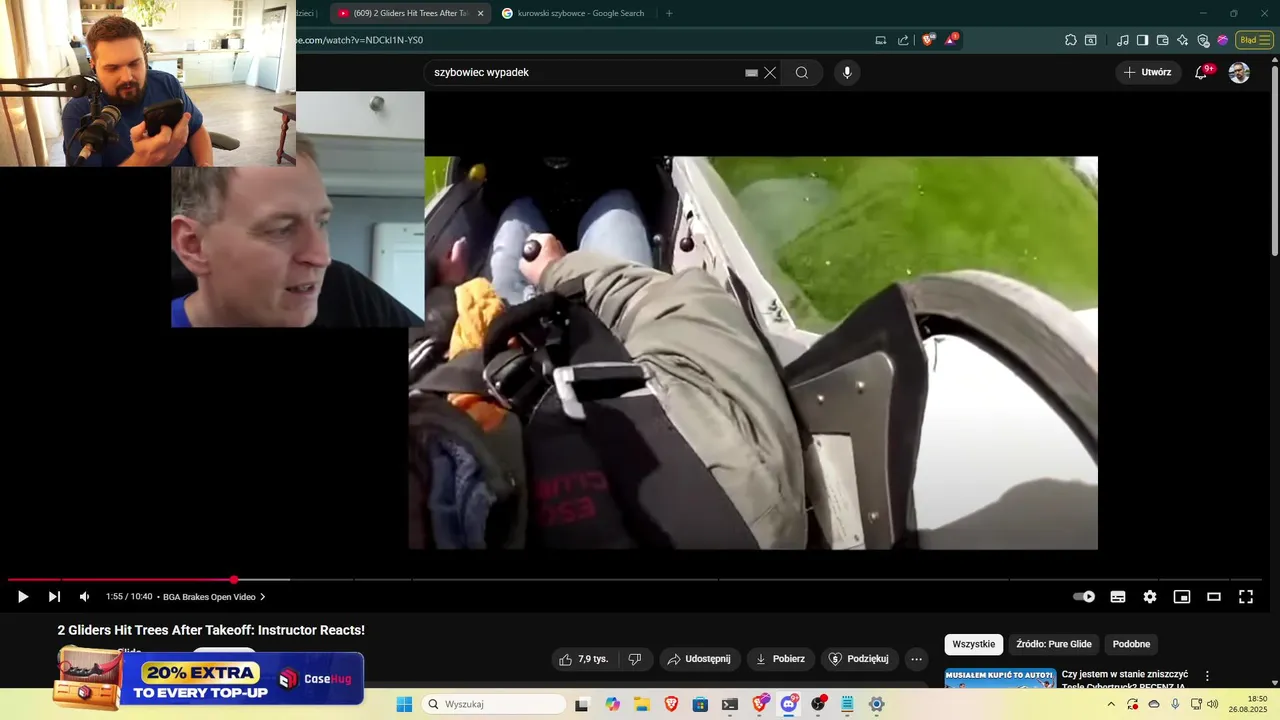Open the Brave Wallet icon
Image resolution: width=1280 pixels, height=720 pixels.
(1163, 40)
